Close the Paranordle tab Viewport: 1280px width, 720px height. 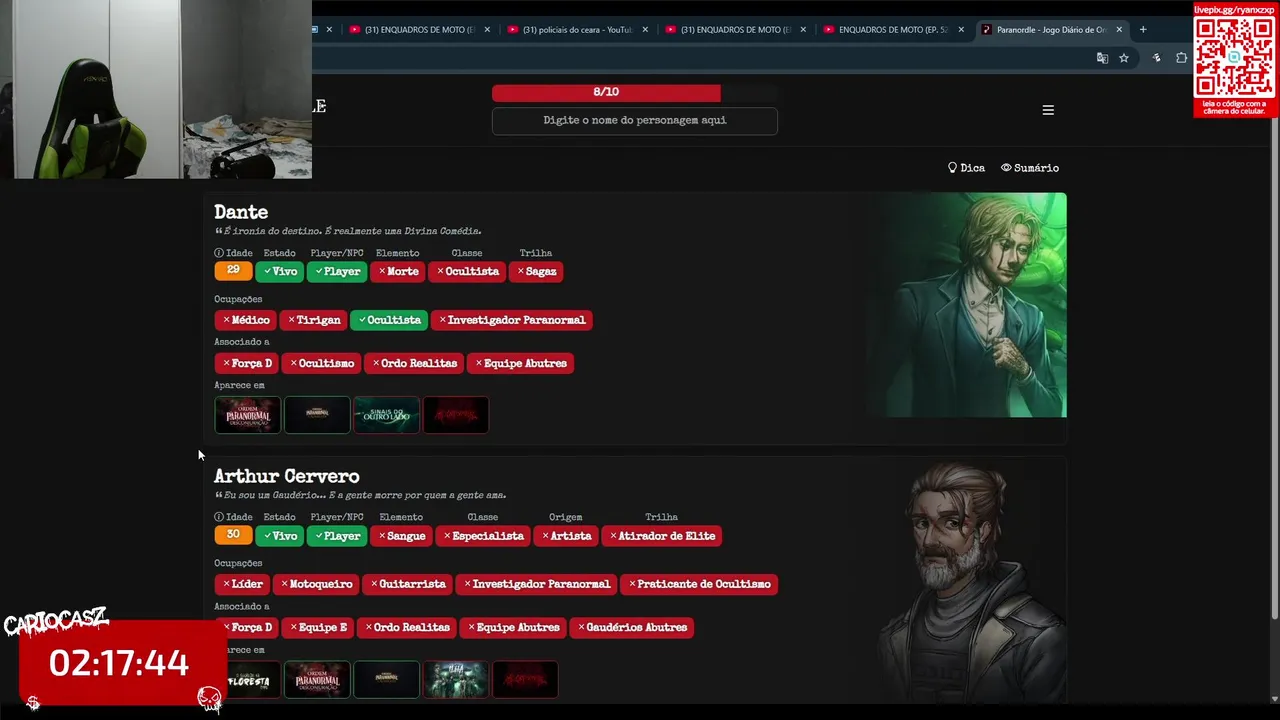[1119, 29]
